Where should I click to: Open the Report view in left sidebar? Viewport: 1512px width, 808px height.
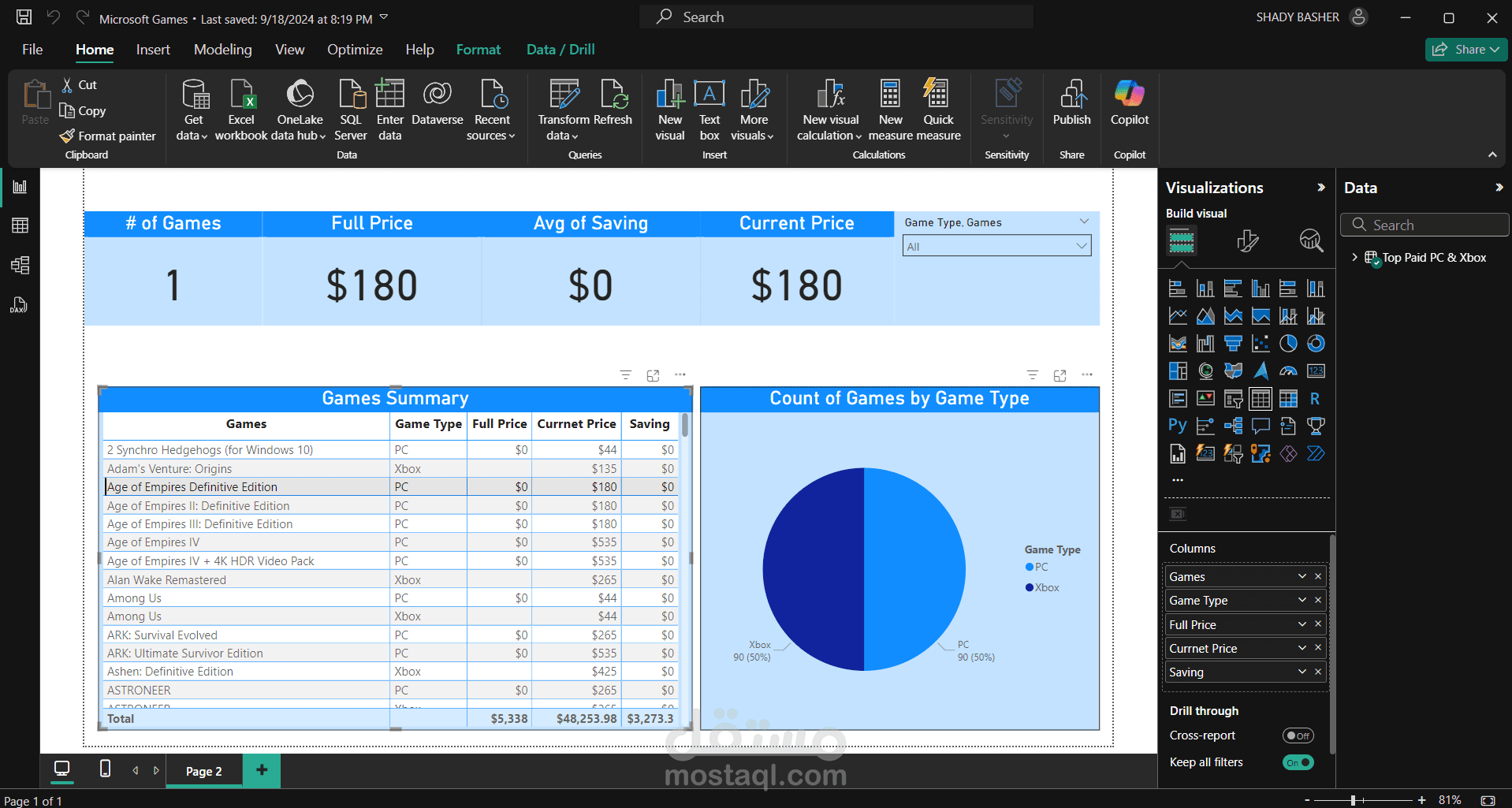pos(20,187)
